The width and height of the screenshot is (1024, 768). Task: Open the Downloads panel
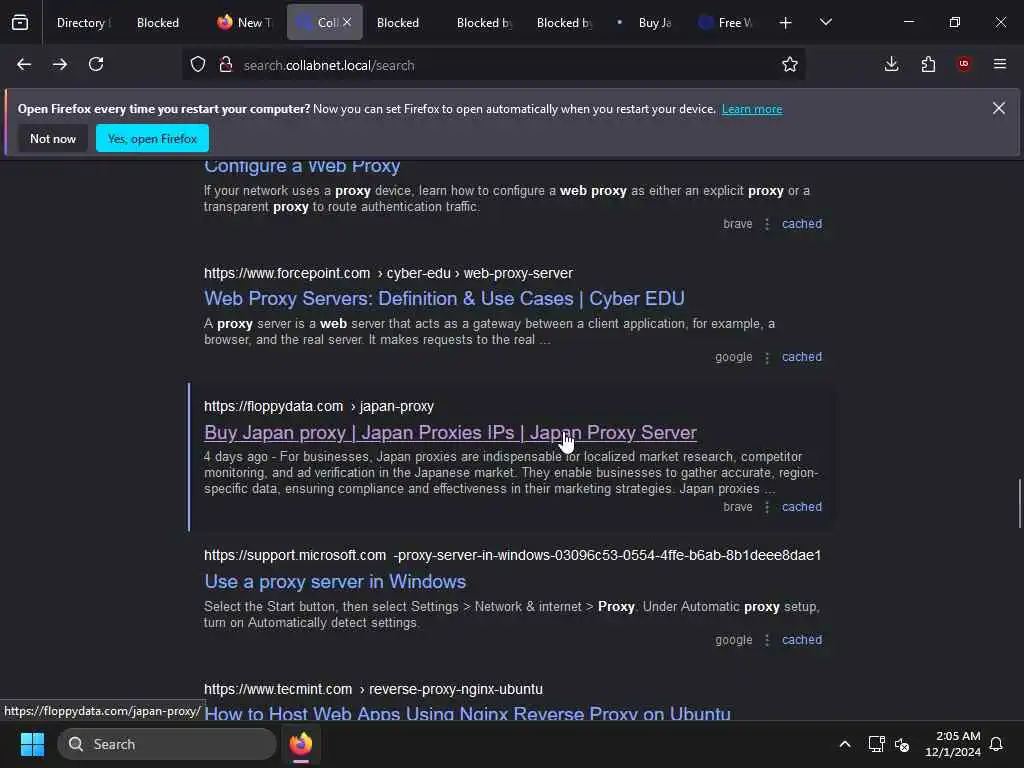point(891,65)
